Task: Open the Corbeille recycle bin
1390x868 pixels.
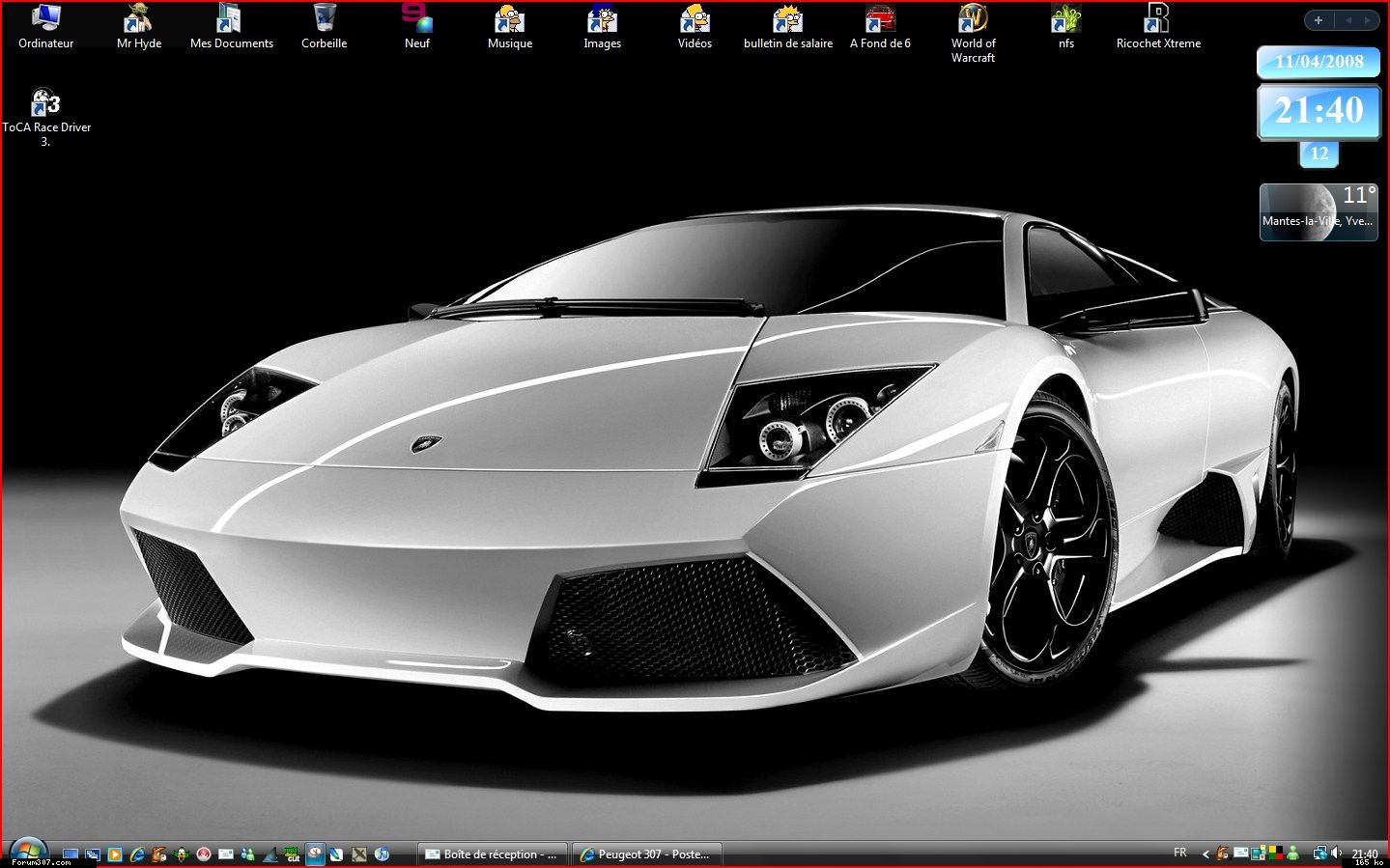Action: 324,19
